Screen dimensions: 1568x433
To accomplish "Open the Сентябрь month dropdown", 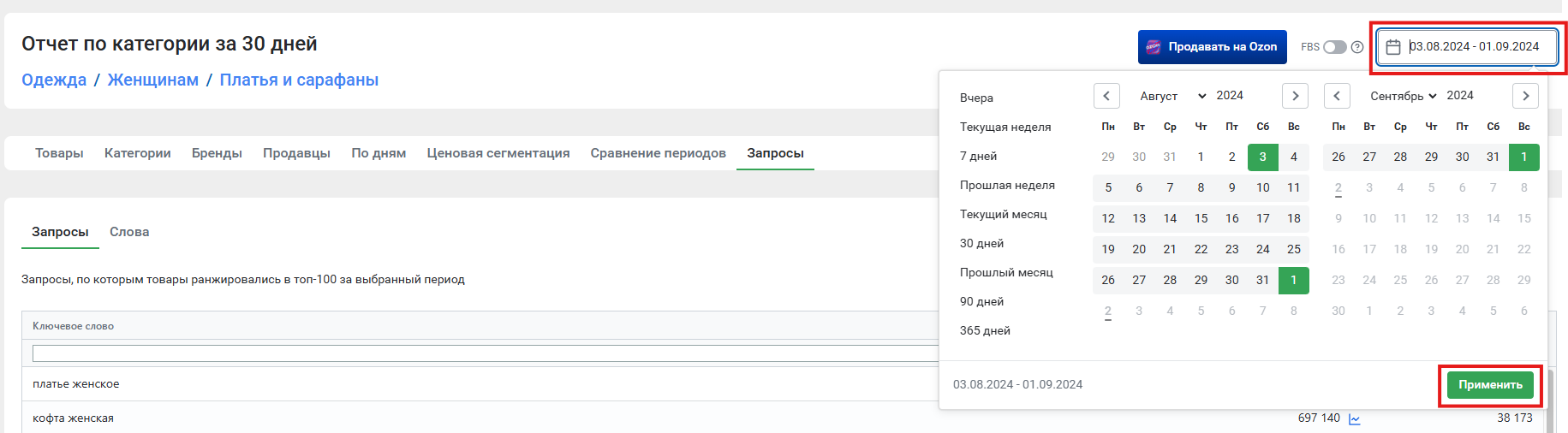I will 1403,96.
